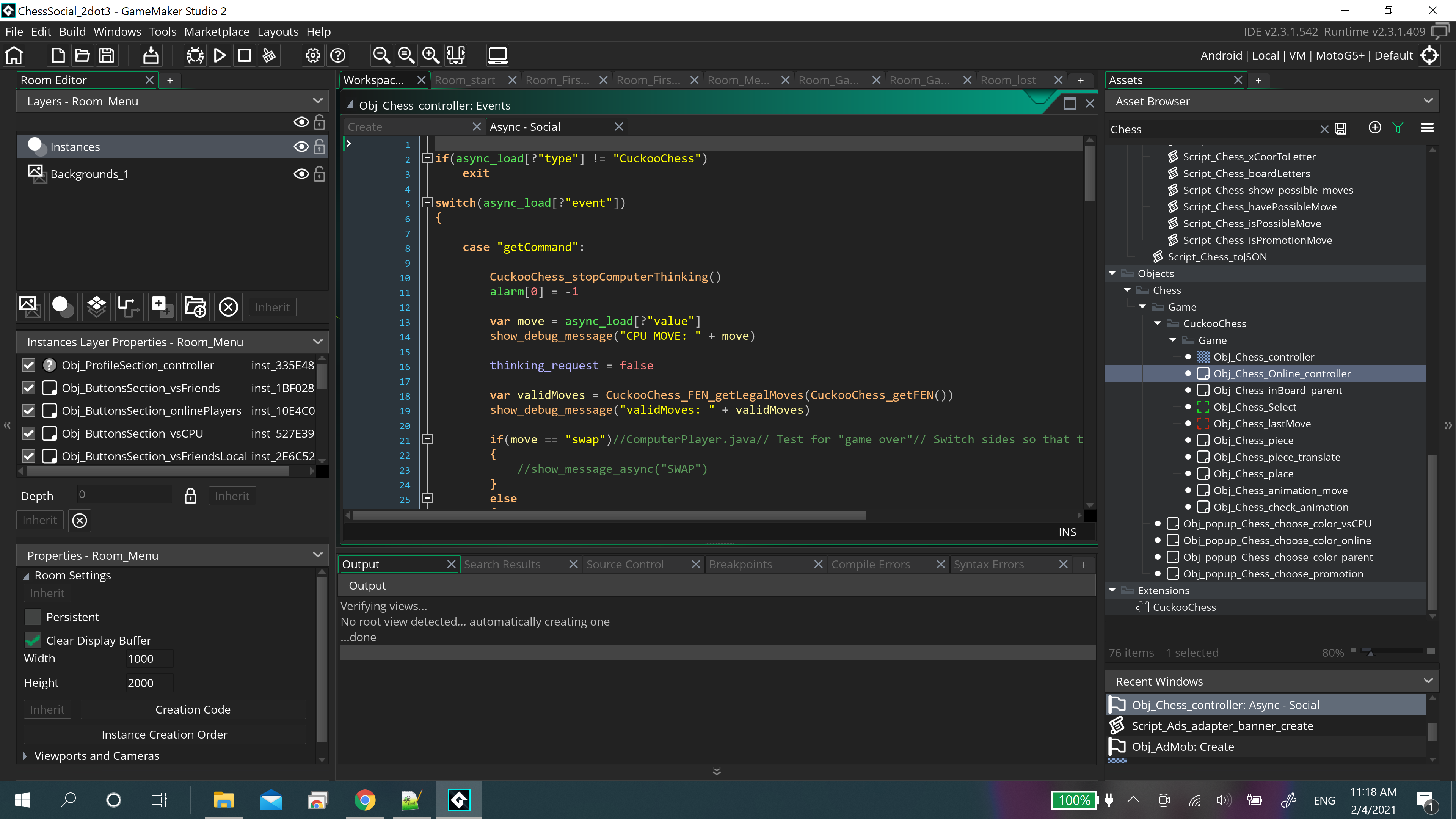This screenshot has height=819, width=1456.
Task: Uncheck Obj_ButtonsSection_vsCPU instance checkbox
Action: coord(29,433)
